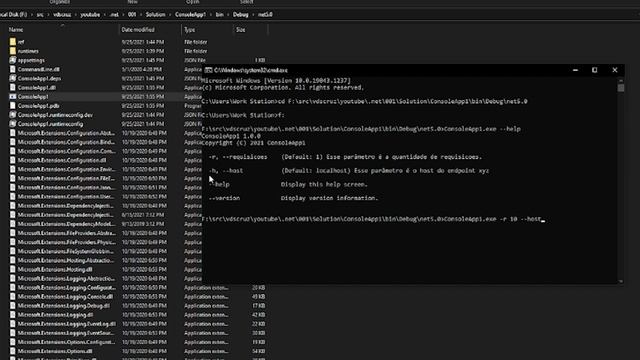The width and height of the screenshot is (640, 360).
Task: Select the Microsoft.Extensions.FileProviders.Physical file name
Action: (x=67, y=242)
